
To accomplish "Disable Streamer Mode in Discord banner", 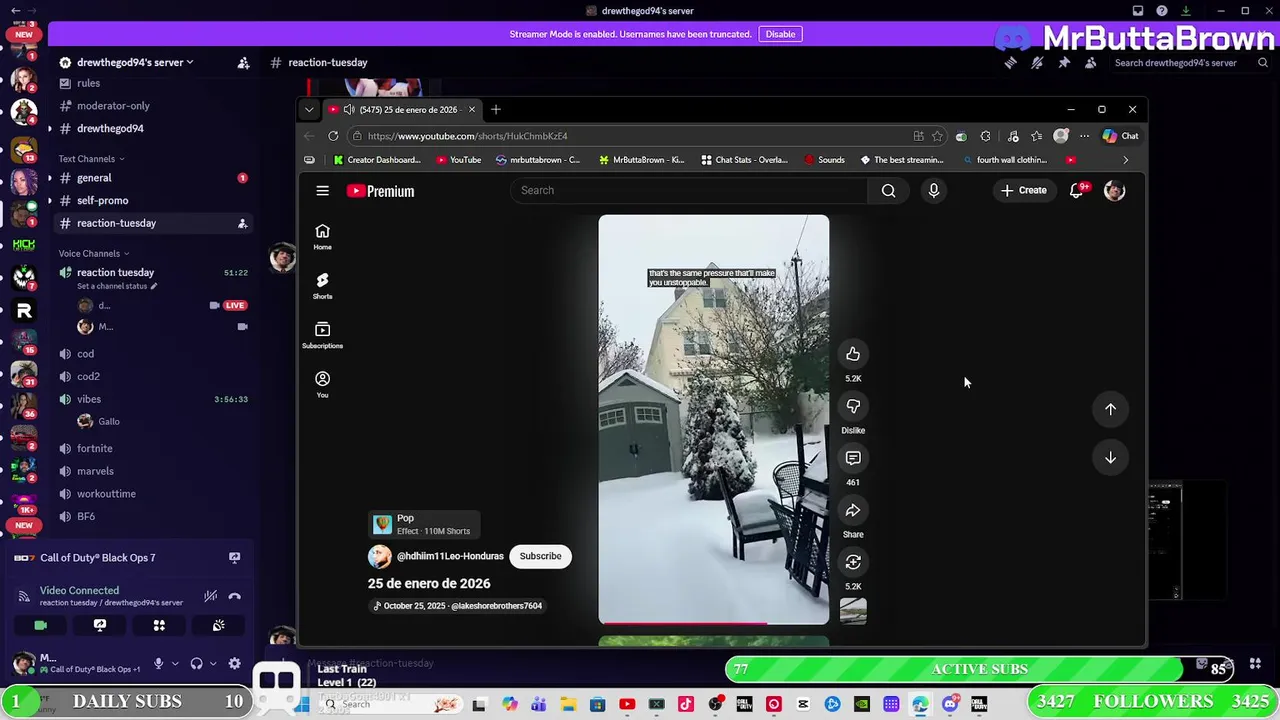I will coord(780,34).
